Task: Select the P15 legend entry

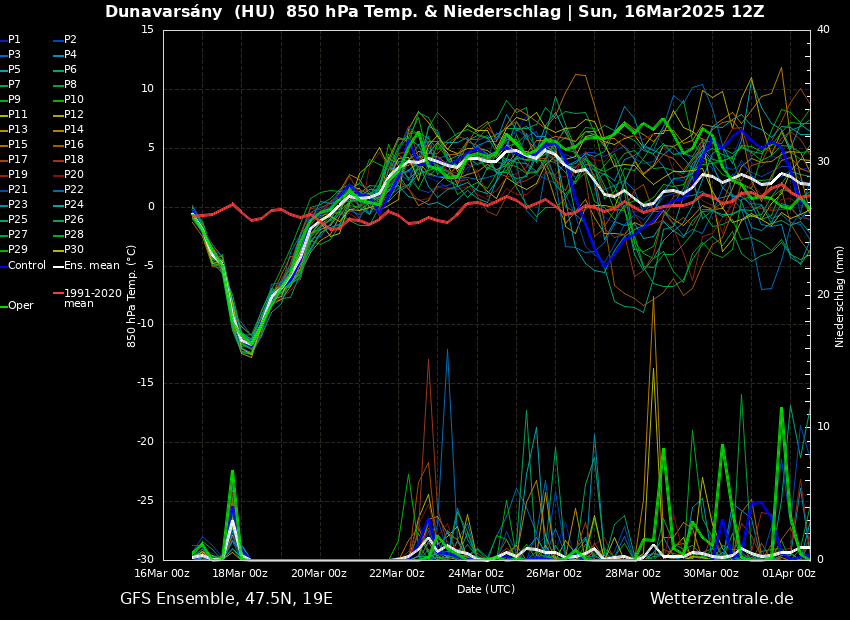Action: pos(17,145)
